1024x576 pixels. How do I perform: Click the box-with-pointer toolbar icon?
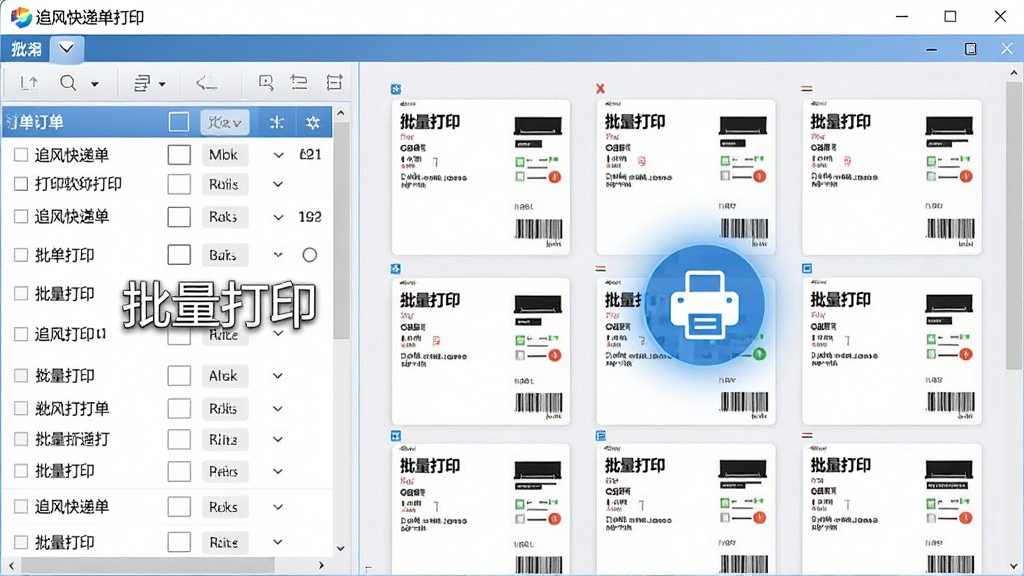pos(266,83)
